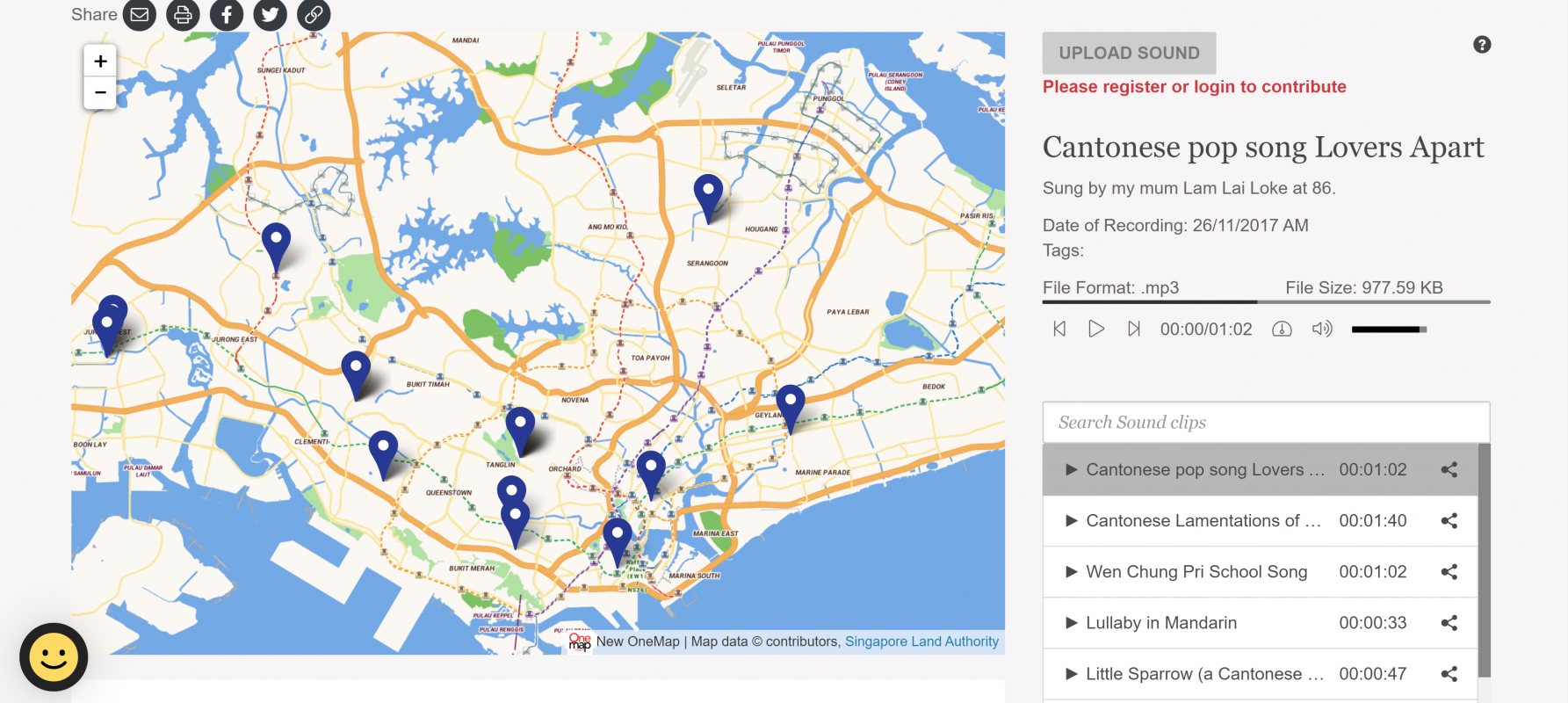Skip to previous sound clip
Screen dimensions: 1568x703
[x=1059, y=329]
